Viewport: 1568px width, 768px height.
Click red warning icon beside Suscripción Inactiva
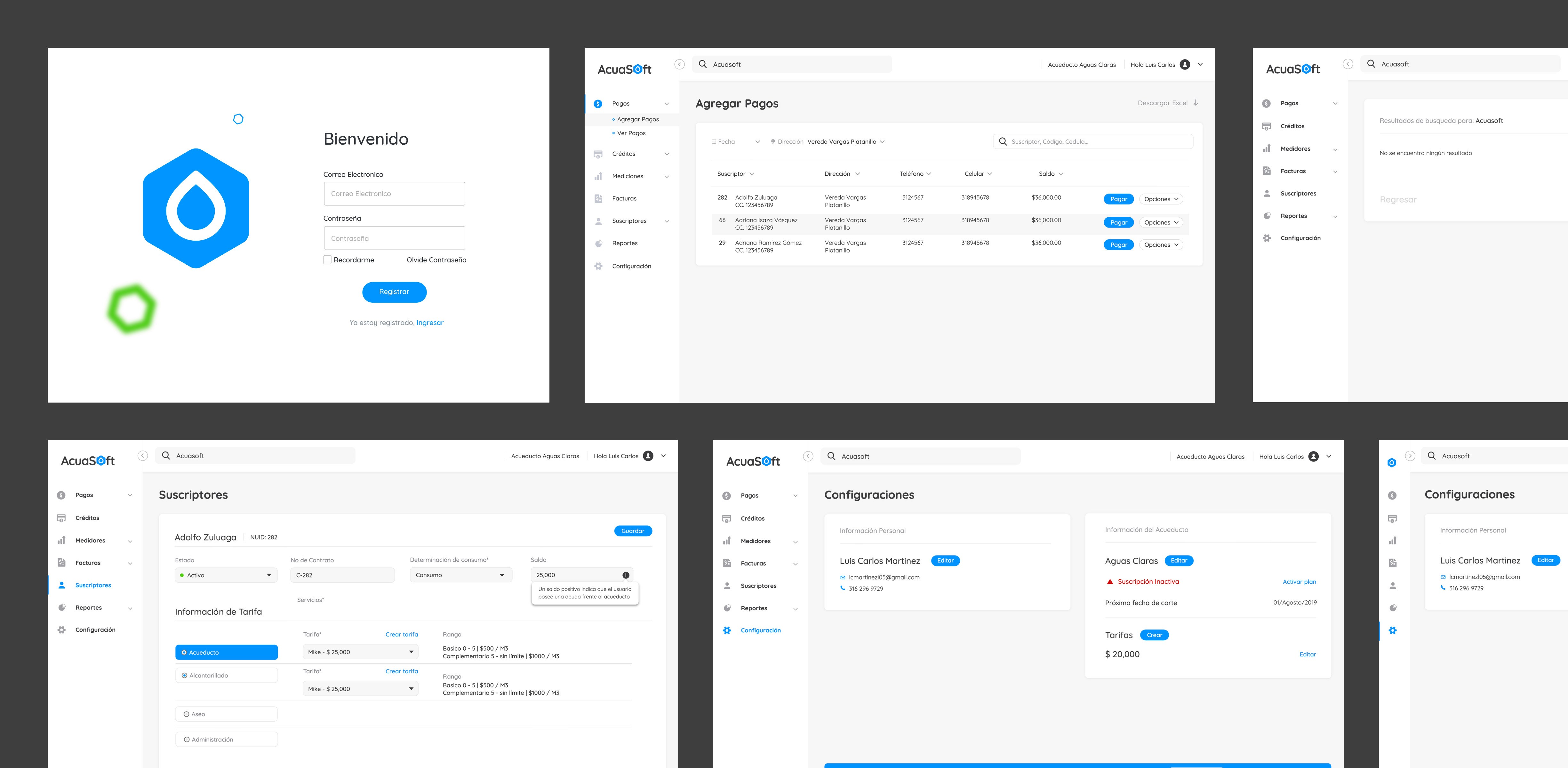tap(1110, 582)
